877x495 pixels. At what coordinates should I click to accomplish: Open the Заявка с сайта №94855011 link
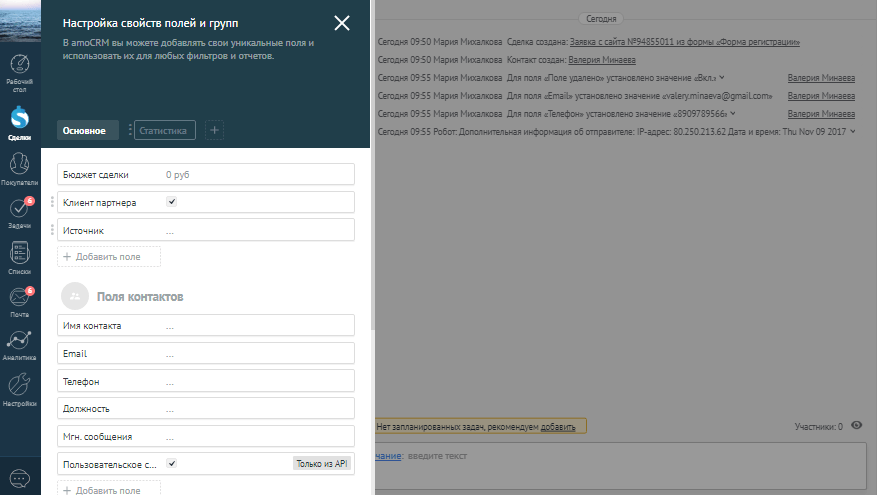[x=685, y=43]
